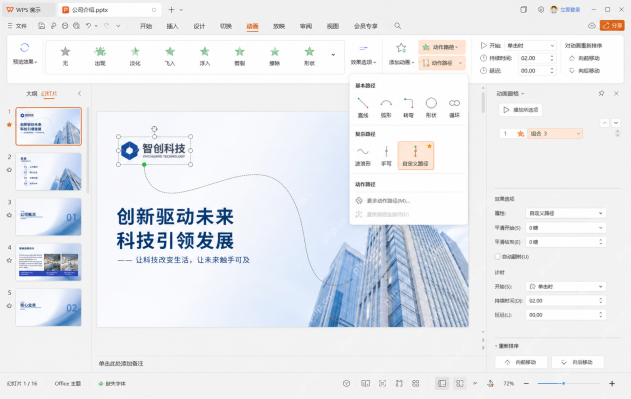Click the cloud sync icon near share
The image size is (631, 399).
pos(592,26)
